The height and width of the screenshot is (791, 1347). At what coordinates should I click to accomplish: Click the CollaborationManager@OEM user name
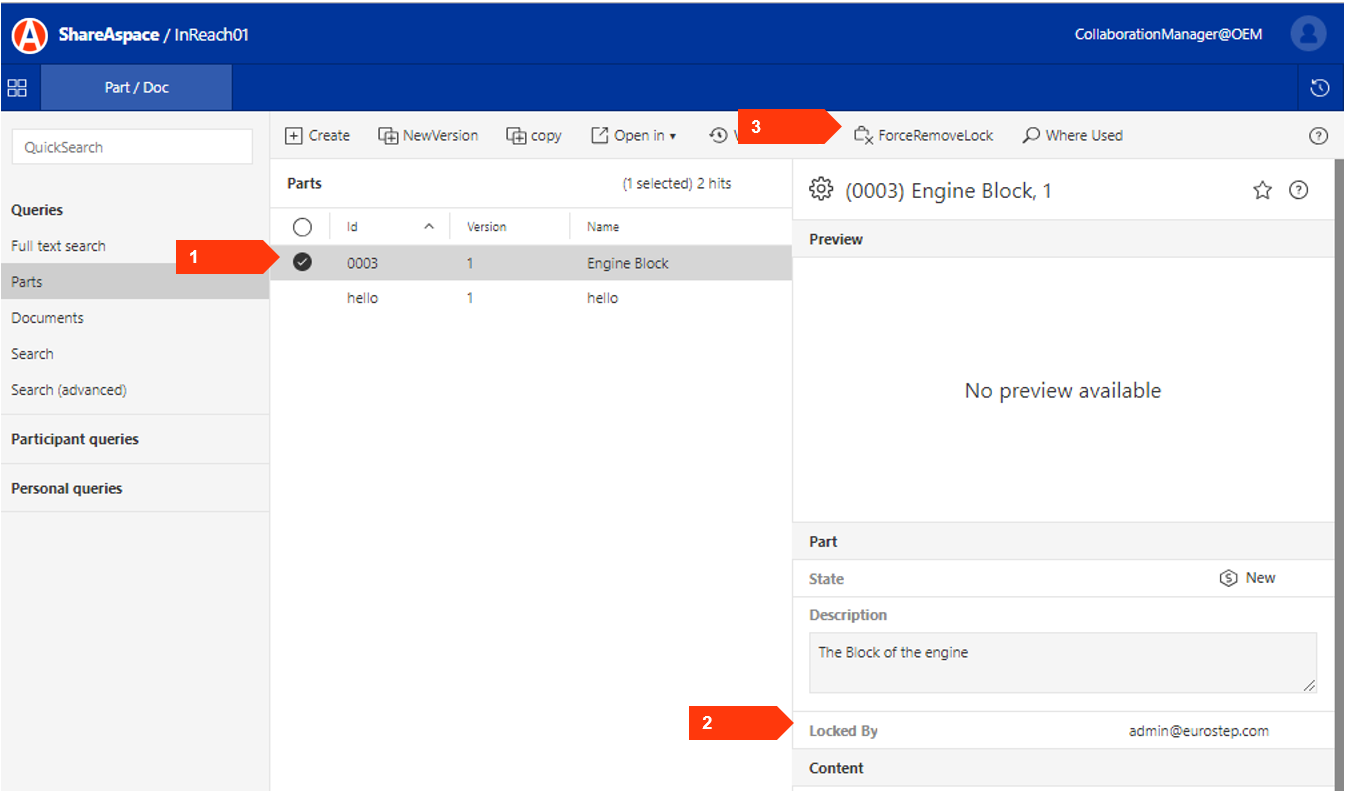tap(1168, 34)
